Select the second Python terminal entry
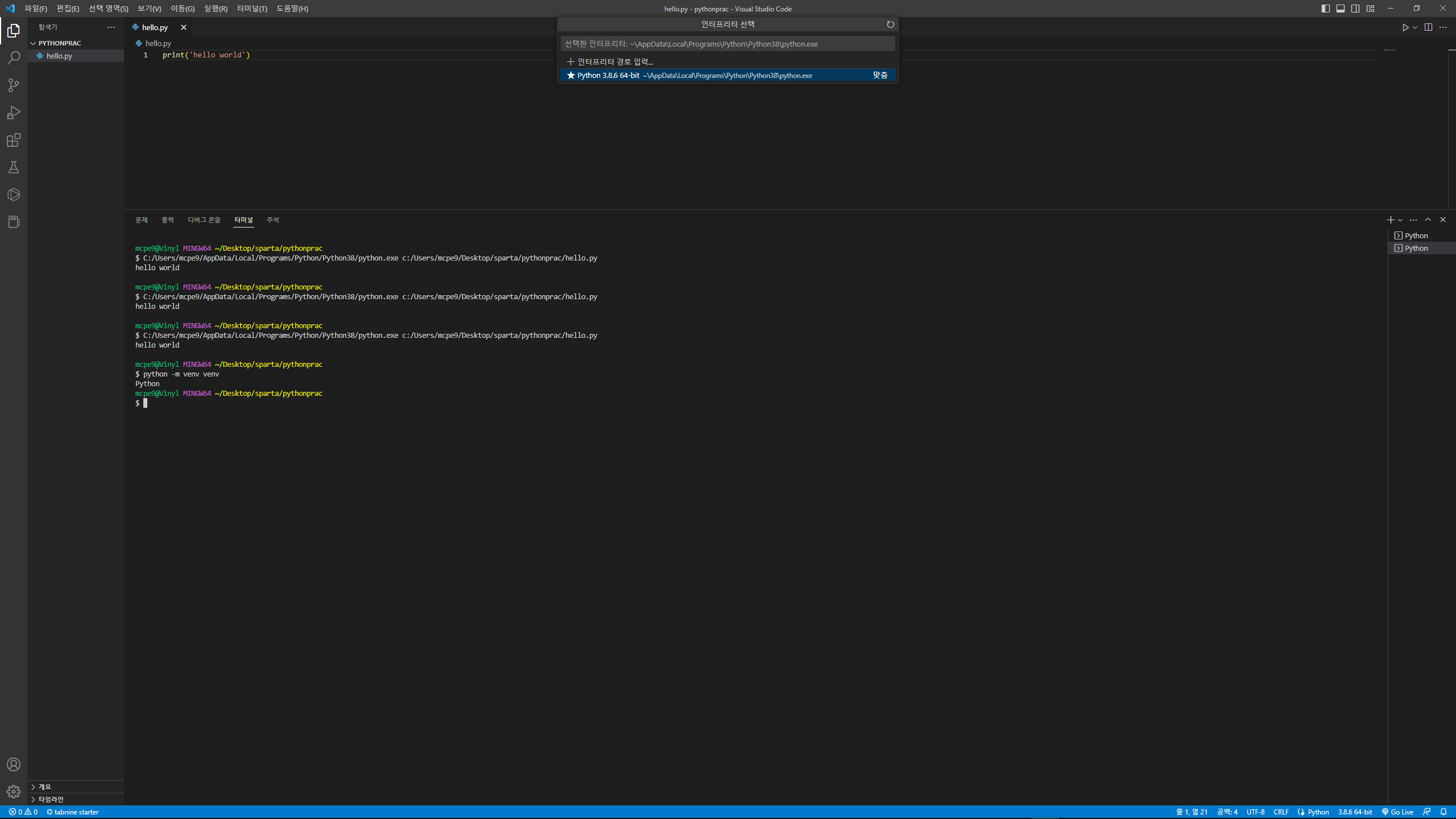 (x=1422, y=248)
